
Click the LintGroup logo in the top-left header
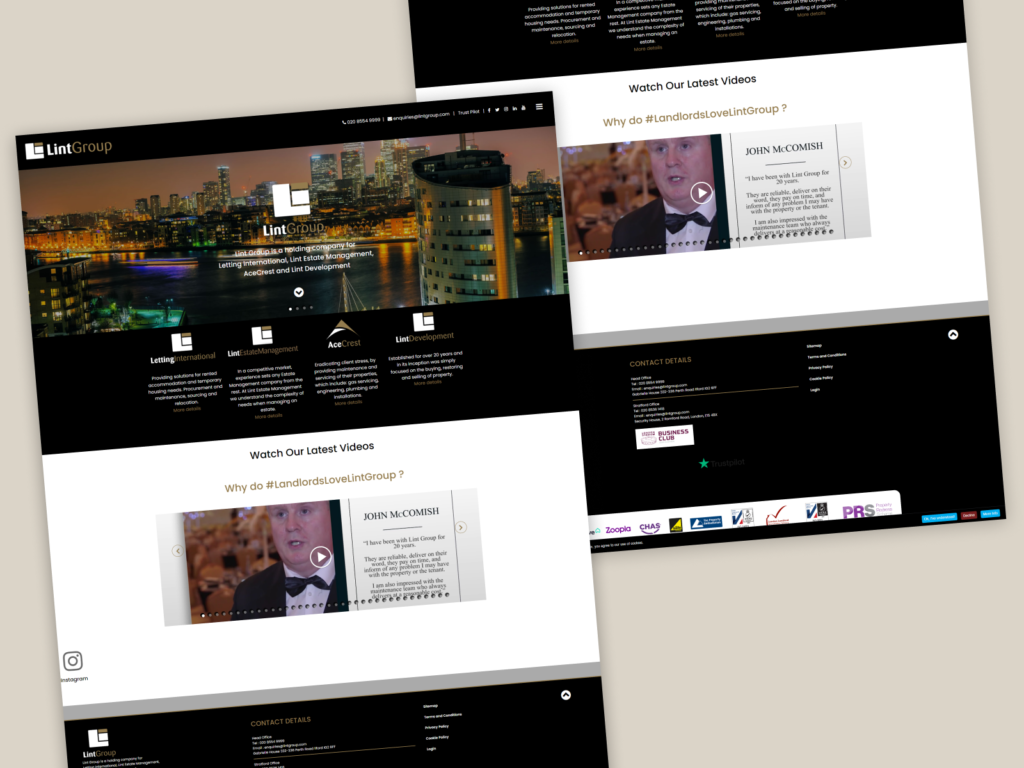(x=69, y=149)
